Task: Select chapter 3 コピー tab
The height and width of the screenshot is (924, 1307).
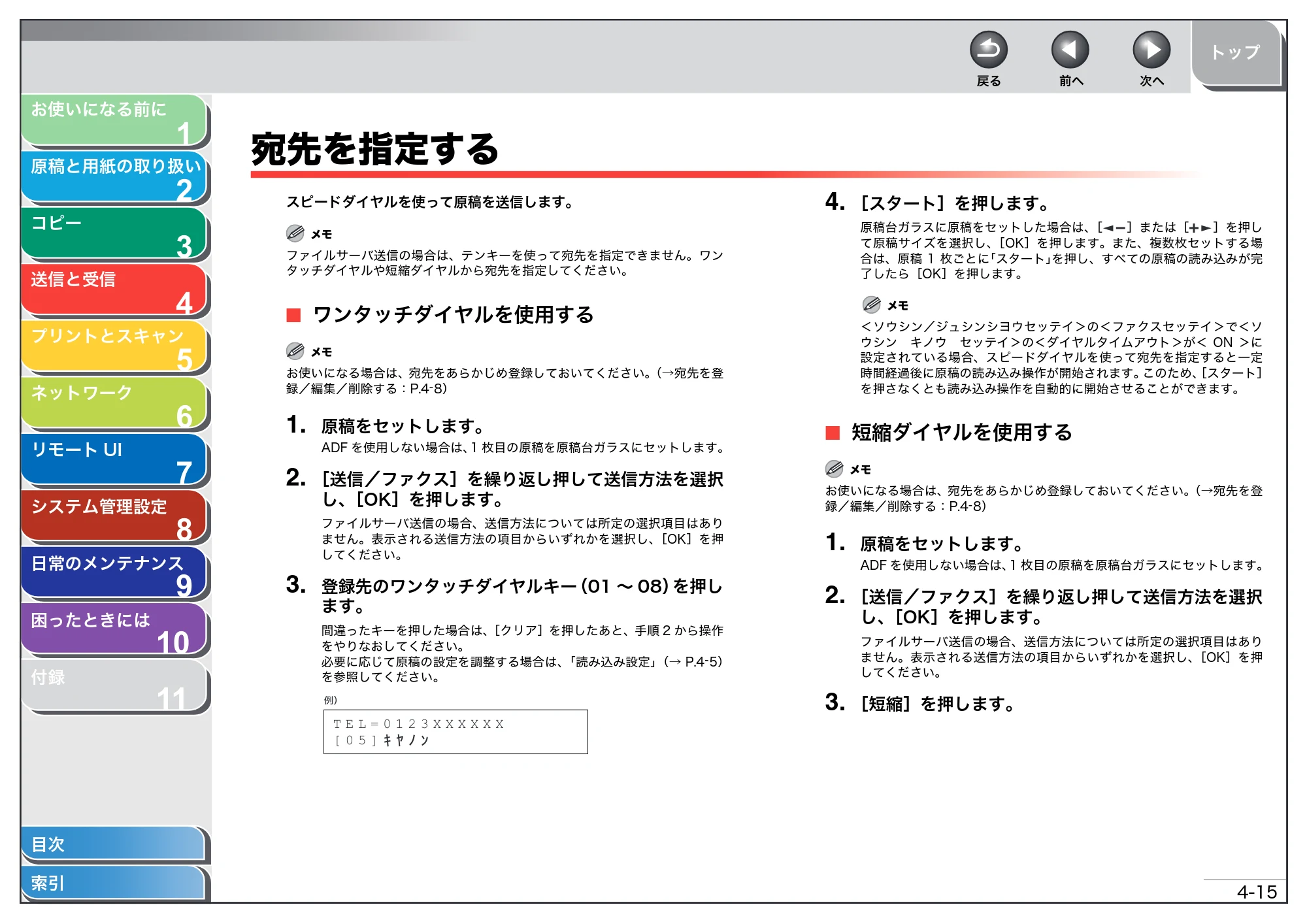Action: (114, 234)
